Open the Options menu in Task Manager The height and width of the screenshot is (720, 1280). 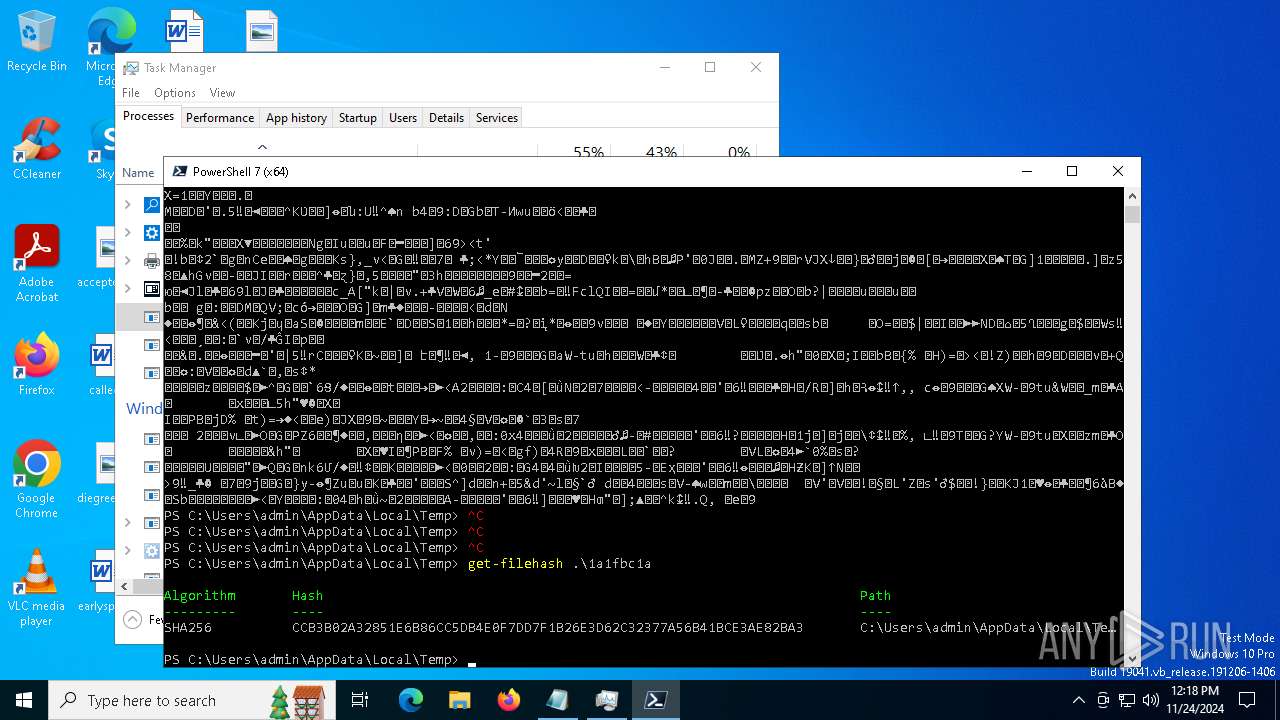point(175,93)
